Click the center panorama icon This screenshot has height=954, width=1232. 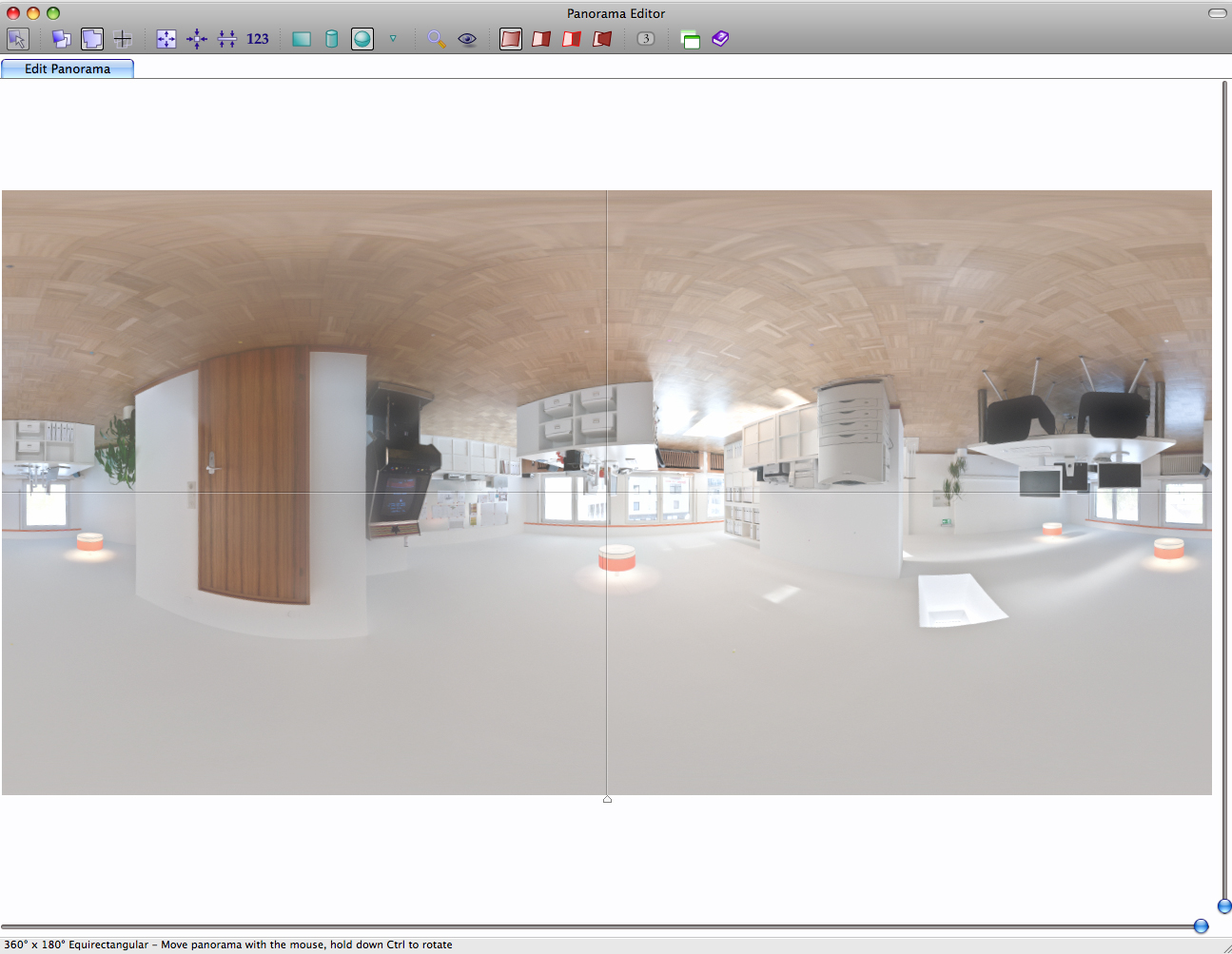(x=197, y=39)
